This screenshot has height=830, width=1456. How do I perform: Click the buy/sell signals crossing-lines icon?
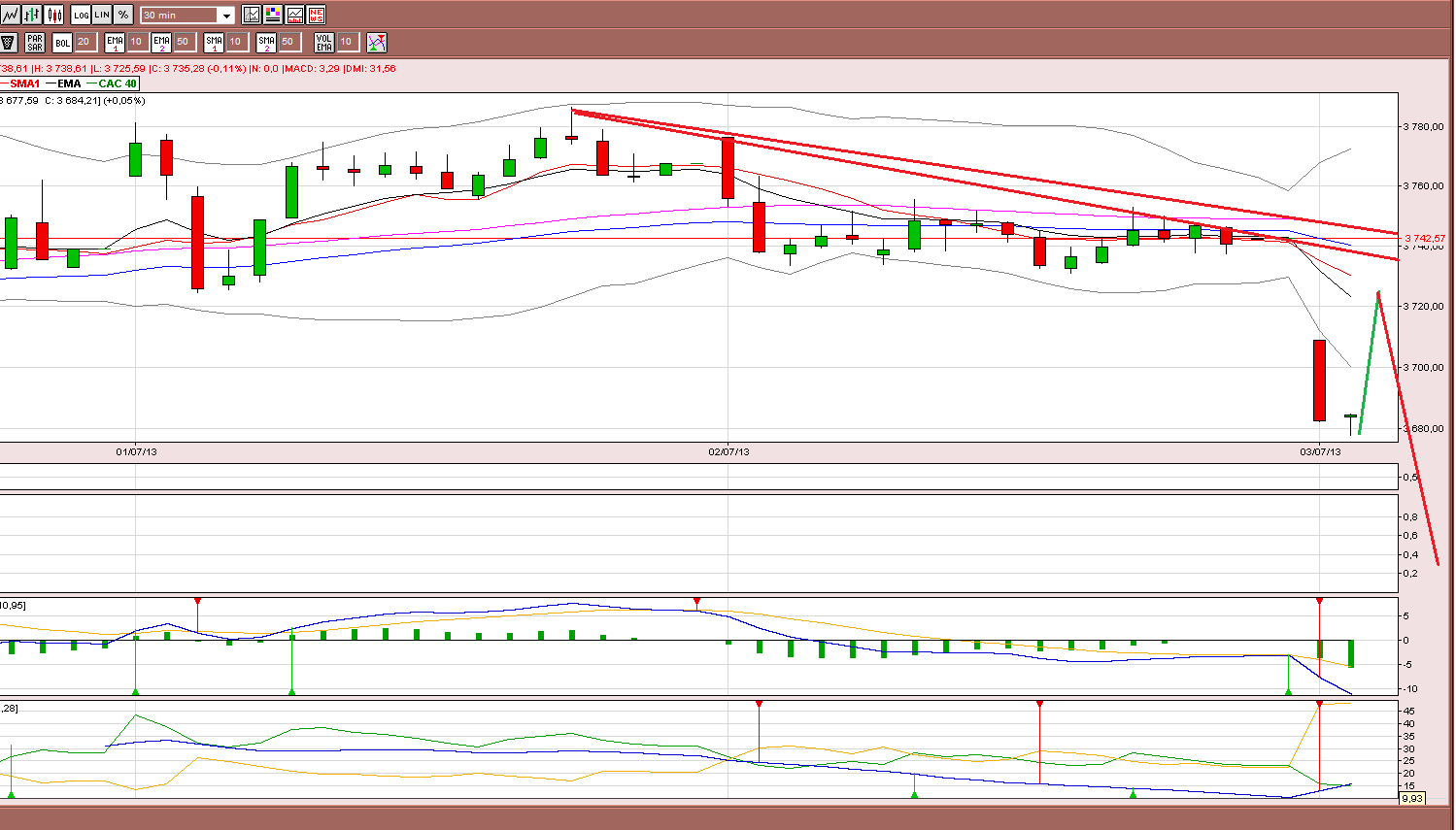(x=377, y=43)
